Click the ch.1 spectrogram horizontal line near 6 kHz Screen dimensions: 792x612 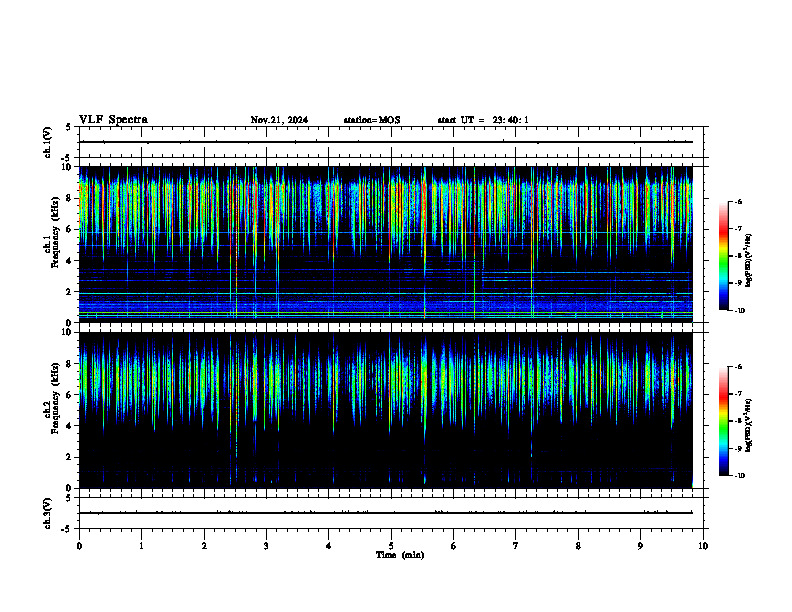[386, 233]
